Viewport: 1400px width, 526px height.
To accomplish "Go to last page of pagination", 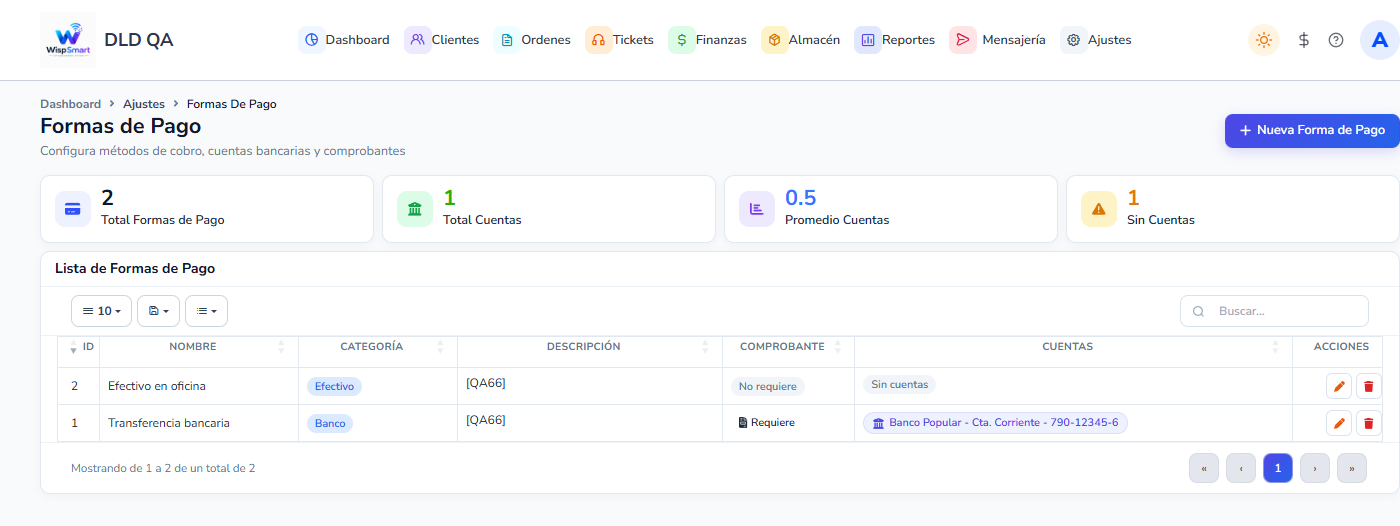I will 1352,468.
